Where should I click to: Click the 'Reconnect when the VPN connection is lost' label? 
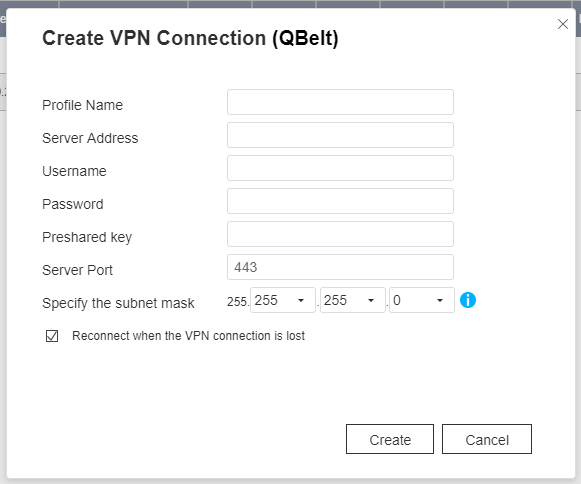pyautogui.click(x=188, y=336)
